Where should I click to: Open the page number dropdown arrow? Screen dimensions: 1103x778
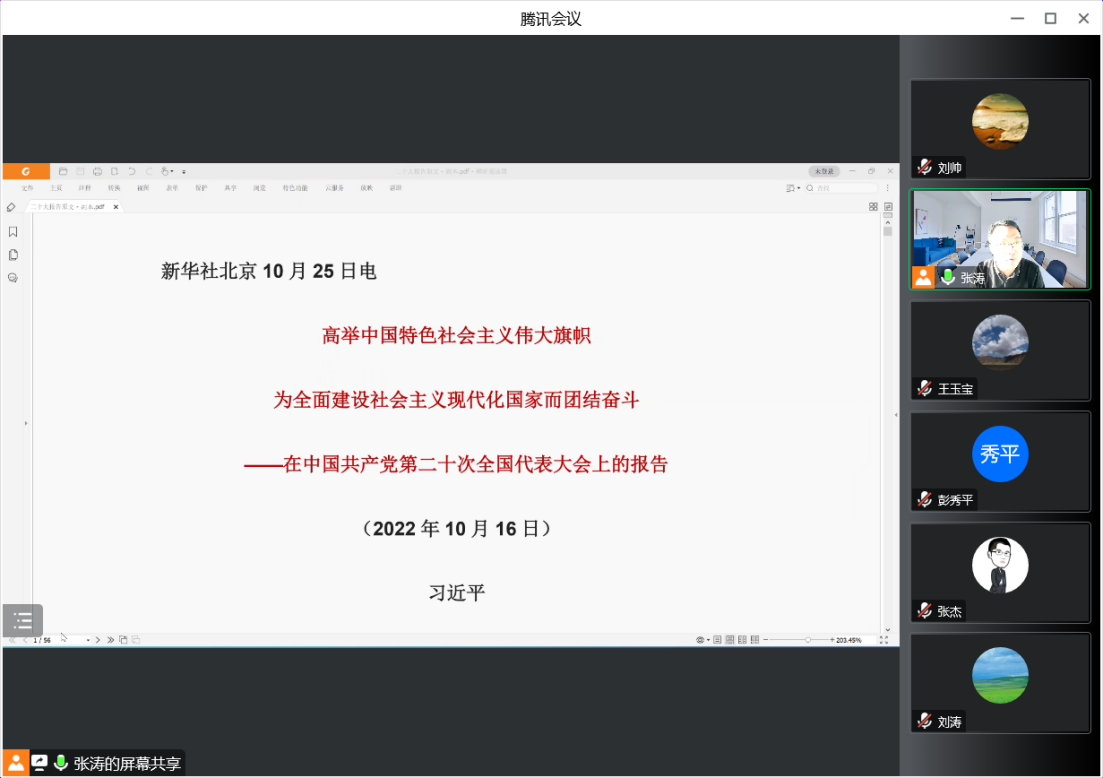pyautogui.click(x=88, y=640)
